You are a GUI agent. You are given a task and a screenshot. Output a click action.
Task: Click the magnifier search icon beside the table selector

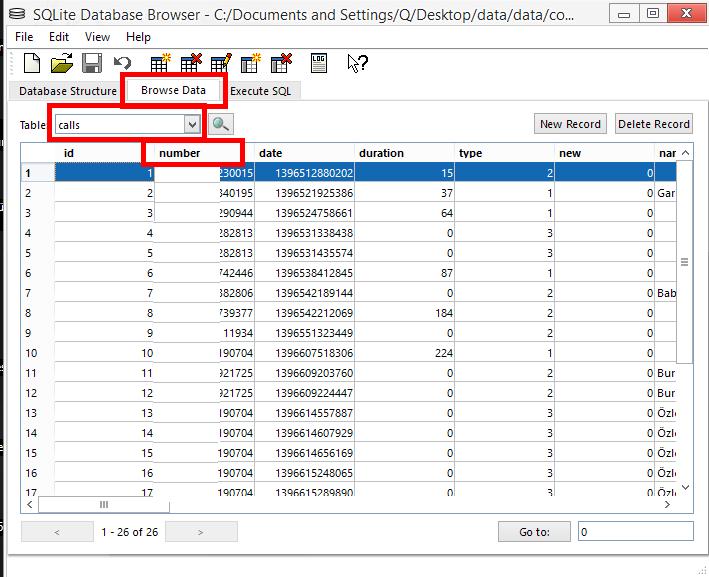click(220, 125)
